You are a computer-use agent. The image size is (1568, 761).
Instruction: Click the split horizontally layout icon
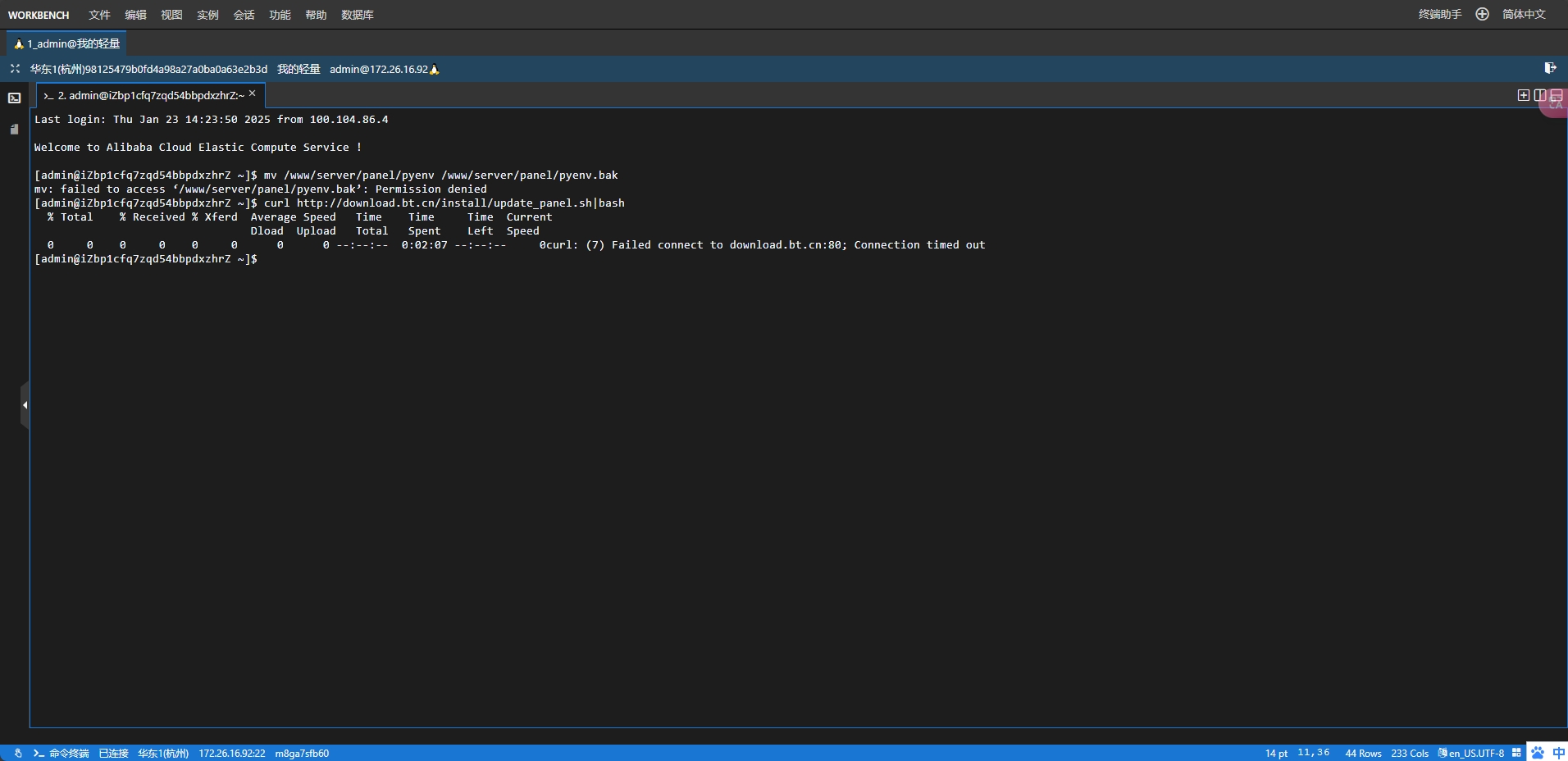(1557, 95)
